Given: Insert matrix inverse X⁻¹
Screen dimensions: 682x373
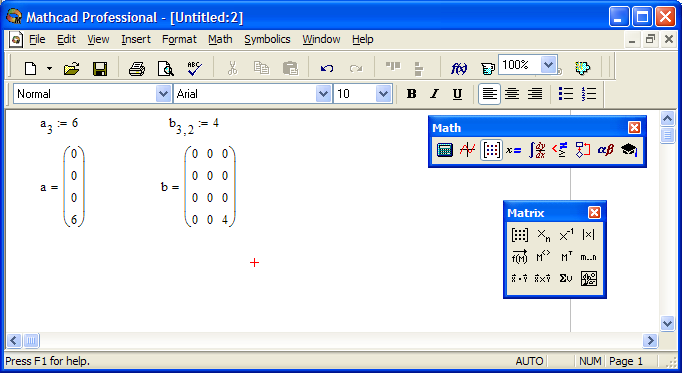Looking at the screenshot, I should (x=566, y=235).
